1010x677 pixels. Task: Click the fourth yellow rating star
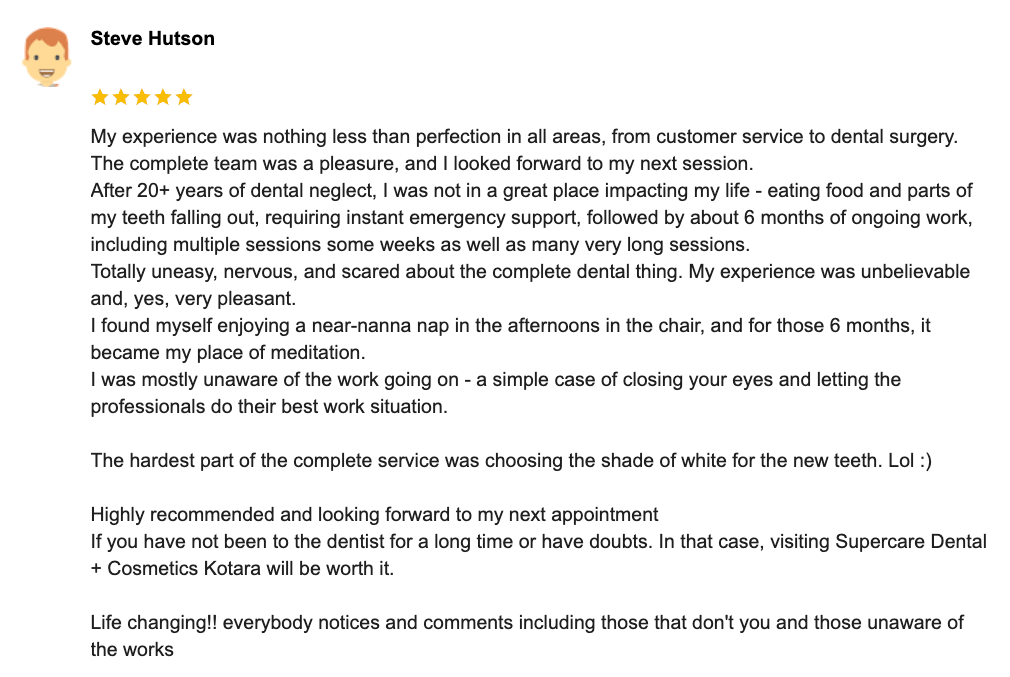pos(162,97)
